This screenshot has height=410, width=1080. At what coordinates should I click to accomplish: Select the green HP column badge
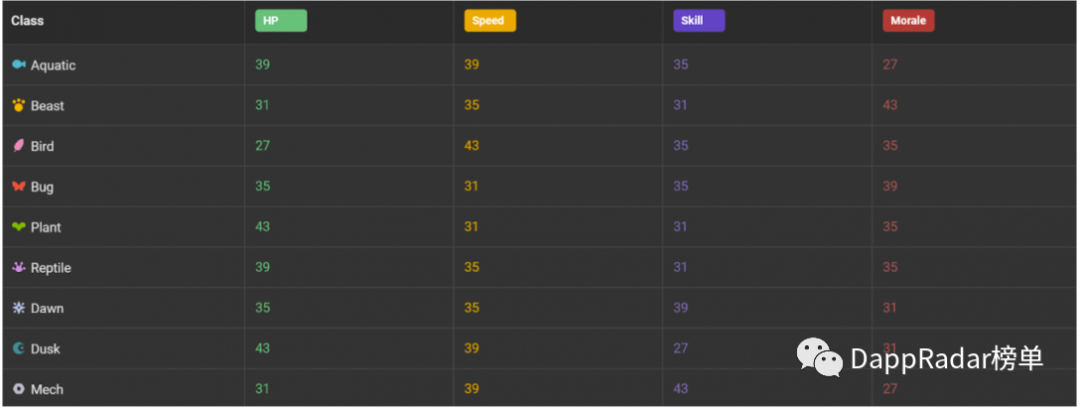click(x=281, y=21)
